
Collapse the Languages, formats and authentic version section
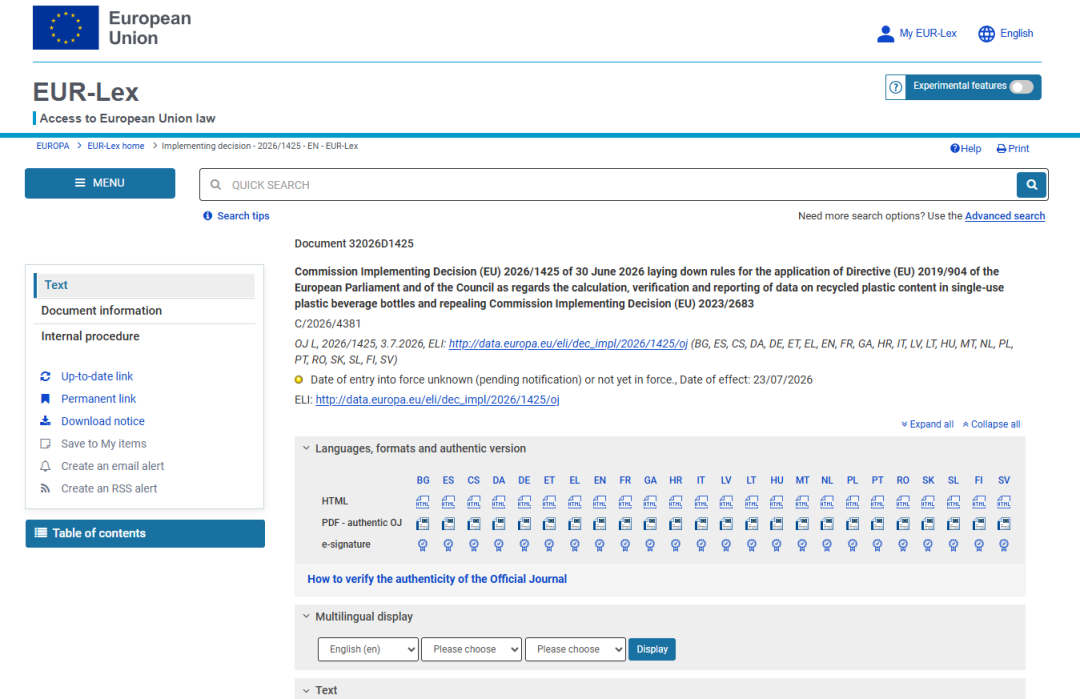pos(307,448)
